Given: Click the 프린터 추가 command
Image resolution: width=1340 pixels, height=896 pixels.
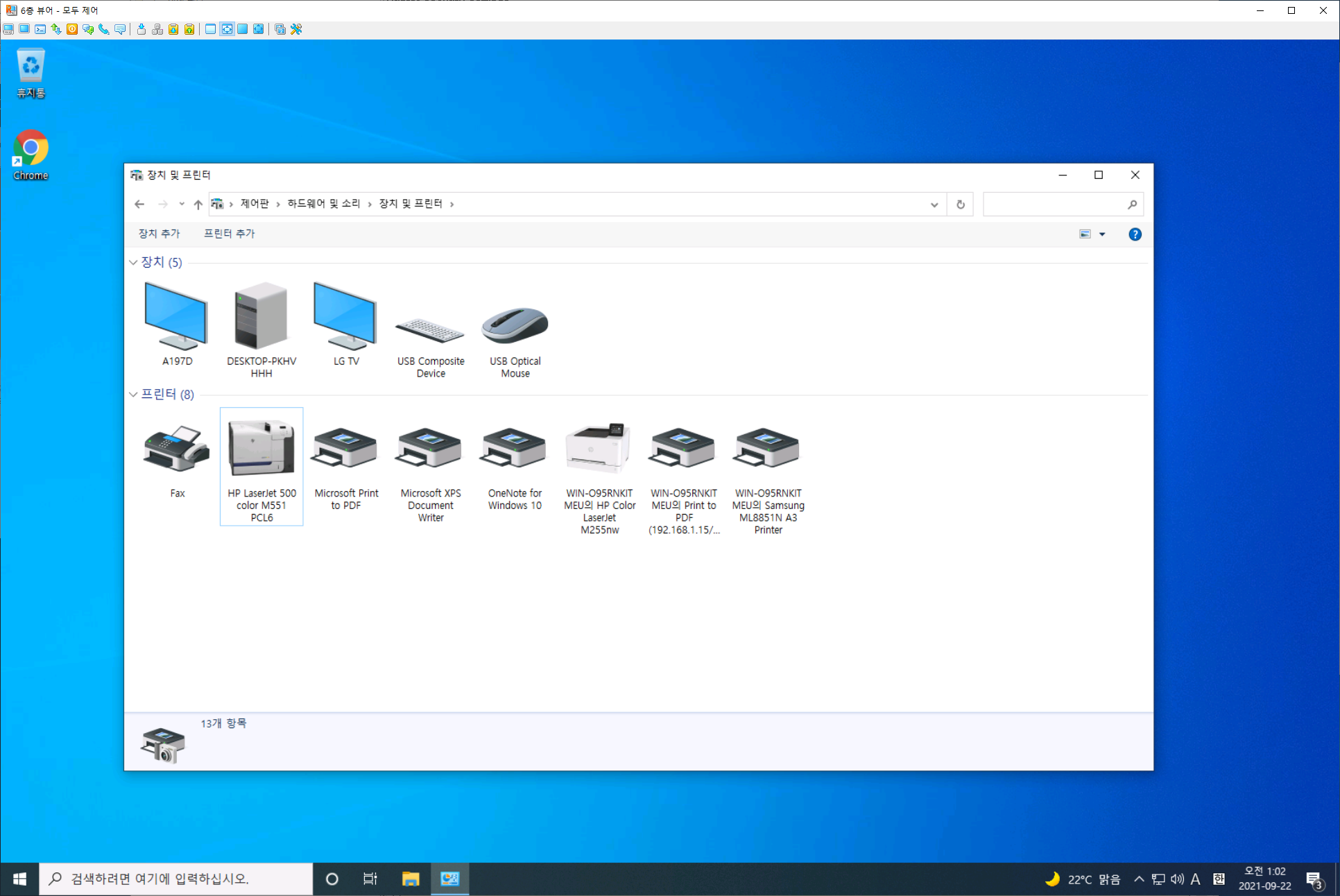Looking at the screenshot, I should click(x=229, y=234).
